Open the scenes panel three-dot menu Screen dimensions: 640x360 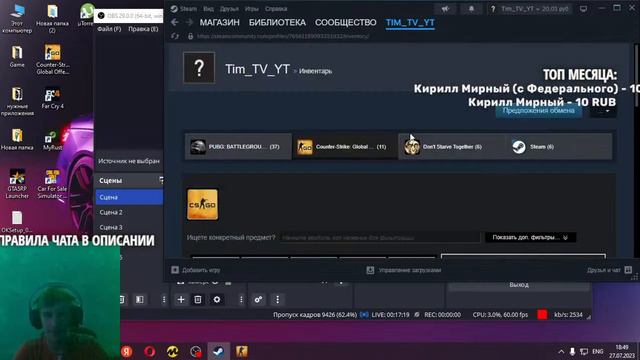[x=164, y=300]
